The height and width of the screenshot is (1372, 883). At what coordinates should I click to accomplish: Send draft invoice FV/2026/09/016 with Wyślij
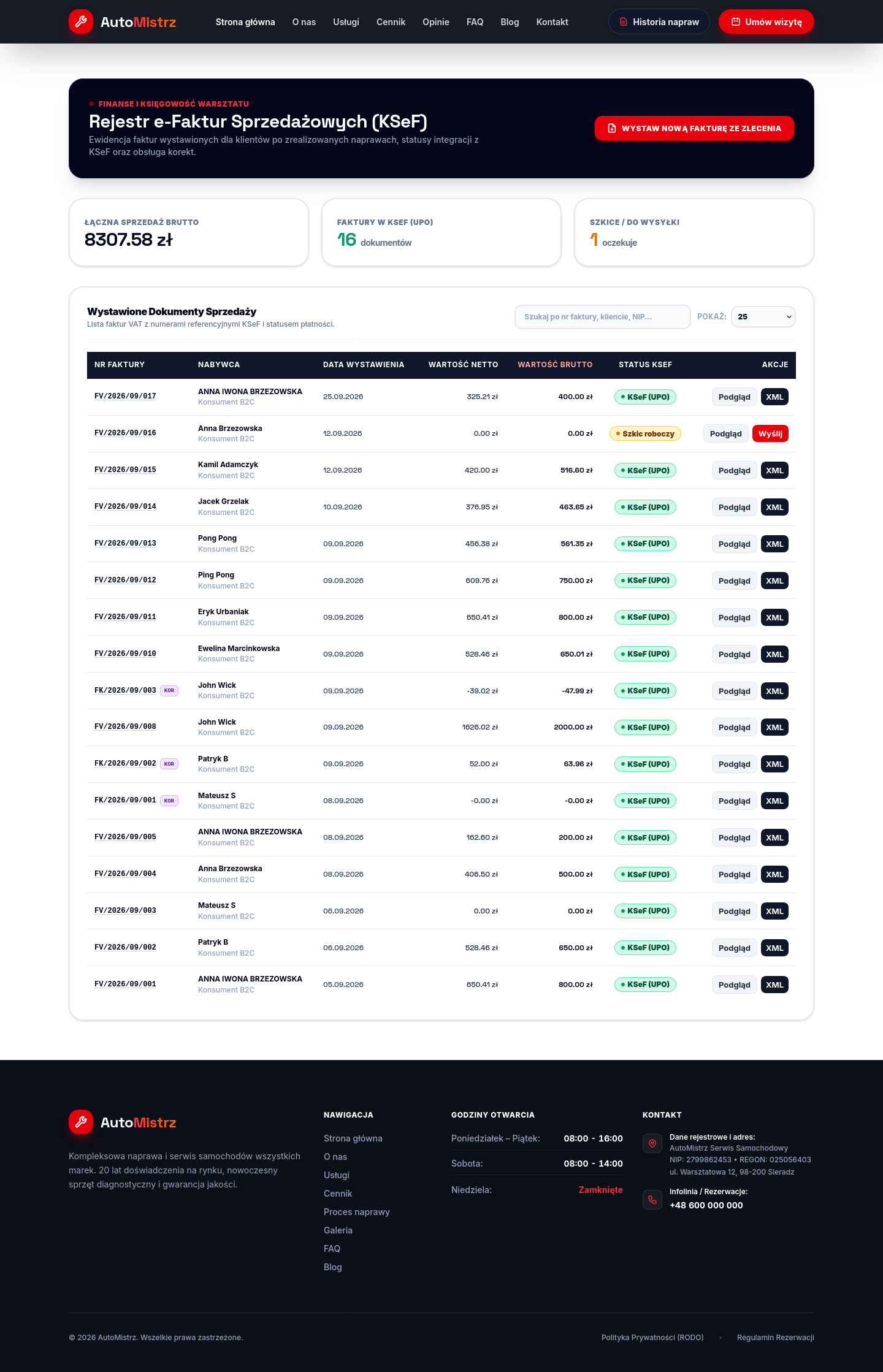pos(770,433)
